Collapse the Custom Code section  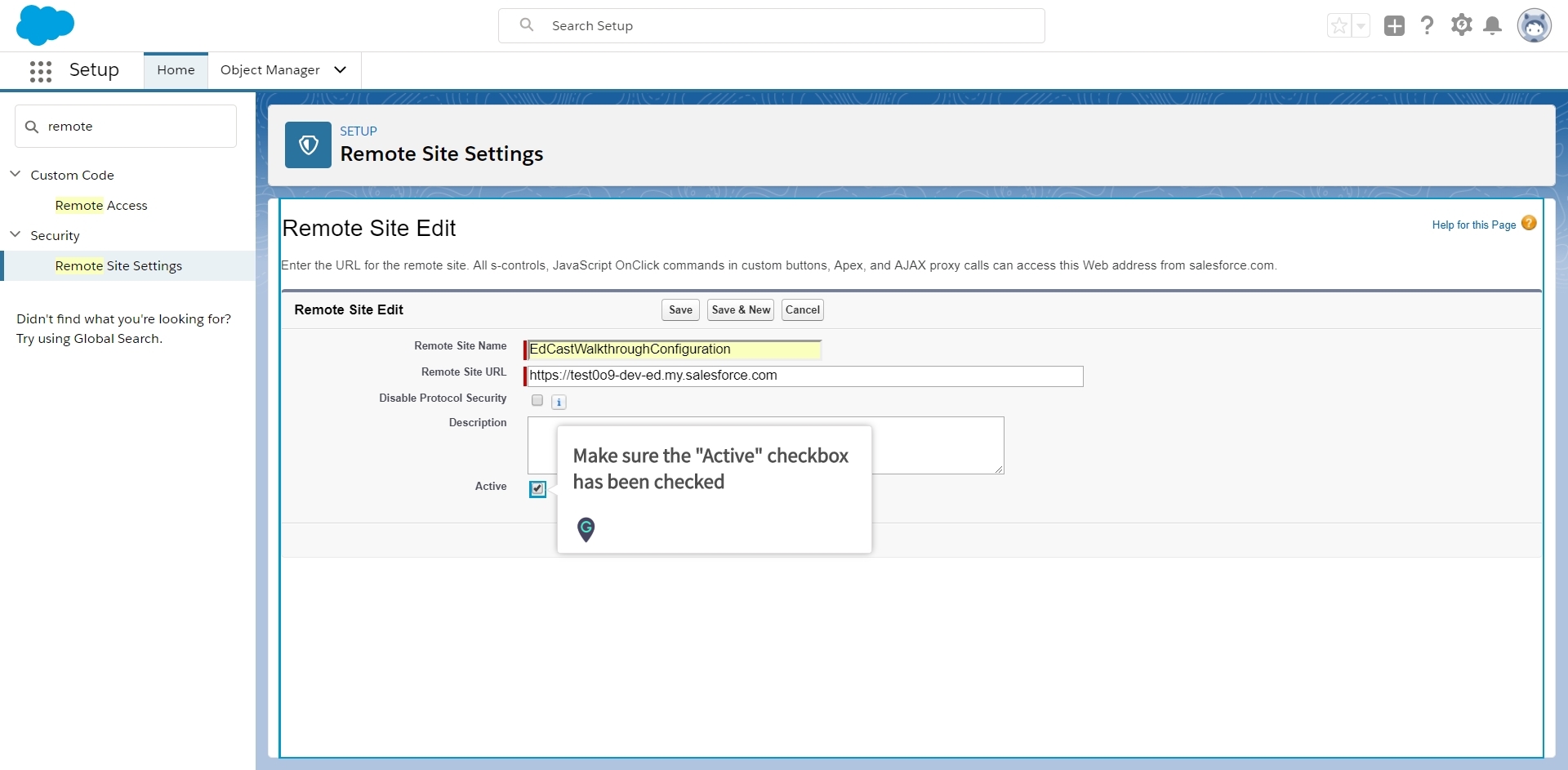click(15, 174)
